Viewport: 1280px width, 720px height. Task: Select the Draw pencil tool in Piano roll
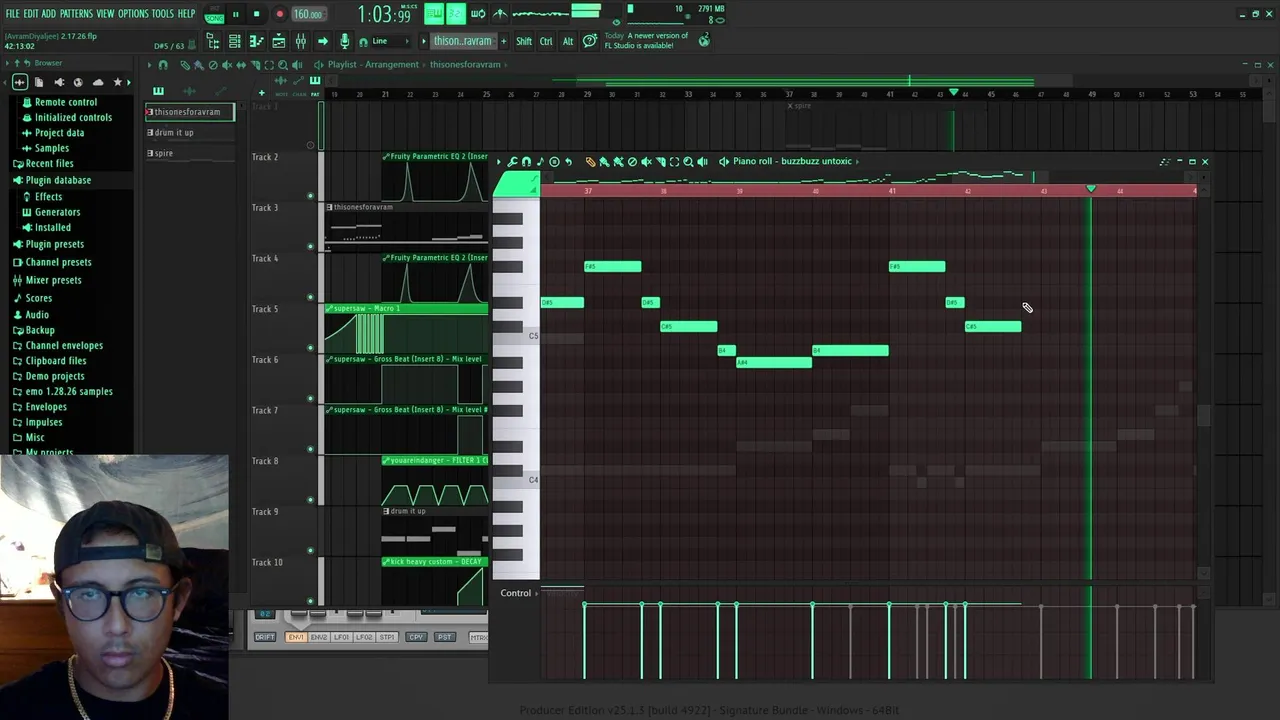pyautogui.click(x=591, y=161)
